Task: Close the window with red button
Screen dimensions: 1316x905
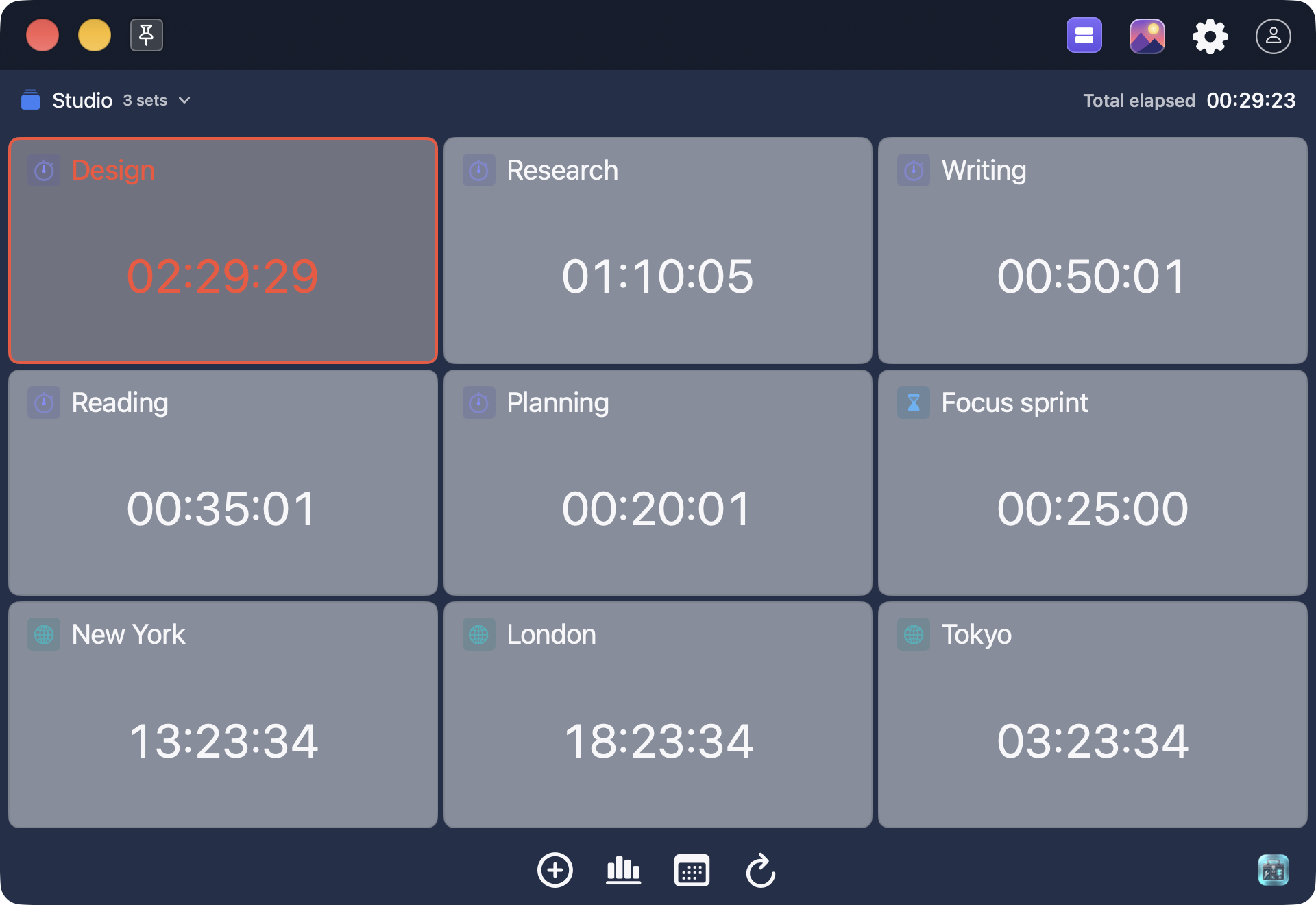Action: pos(42,35)
